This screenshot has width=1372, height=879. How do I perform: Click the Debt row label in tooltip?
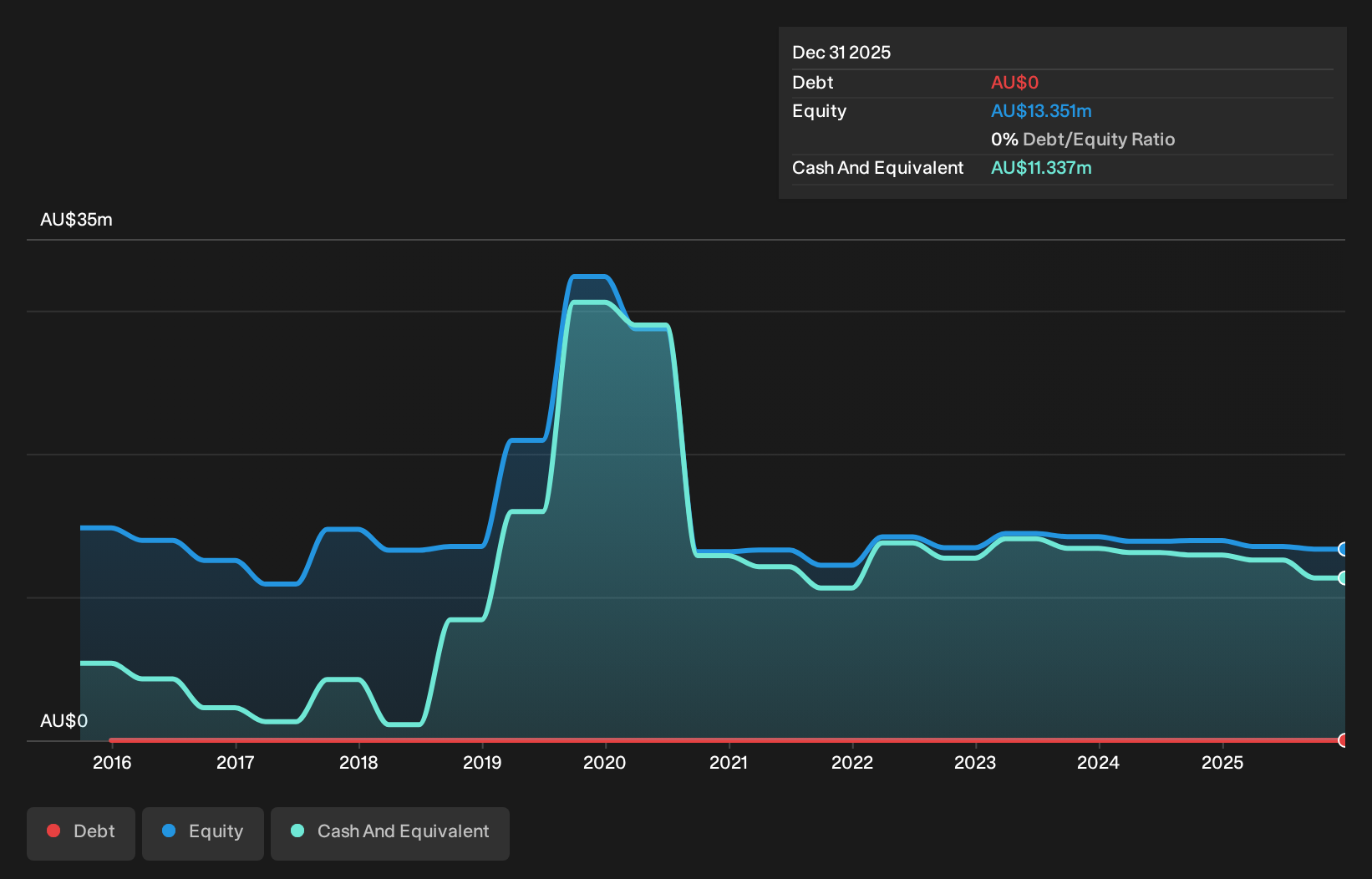[x=813, y=83]
